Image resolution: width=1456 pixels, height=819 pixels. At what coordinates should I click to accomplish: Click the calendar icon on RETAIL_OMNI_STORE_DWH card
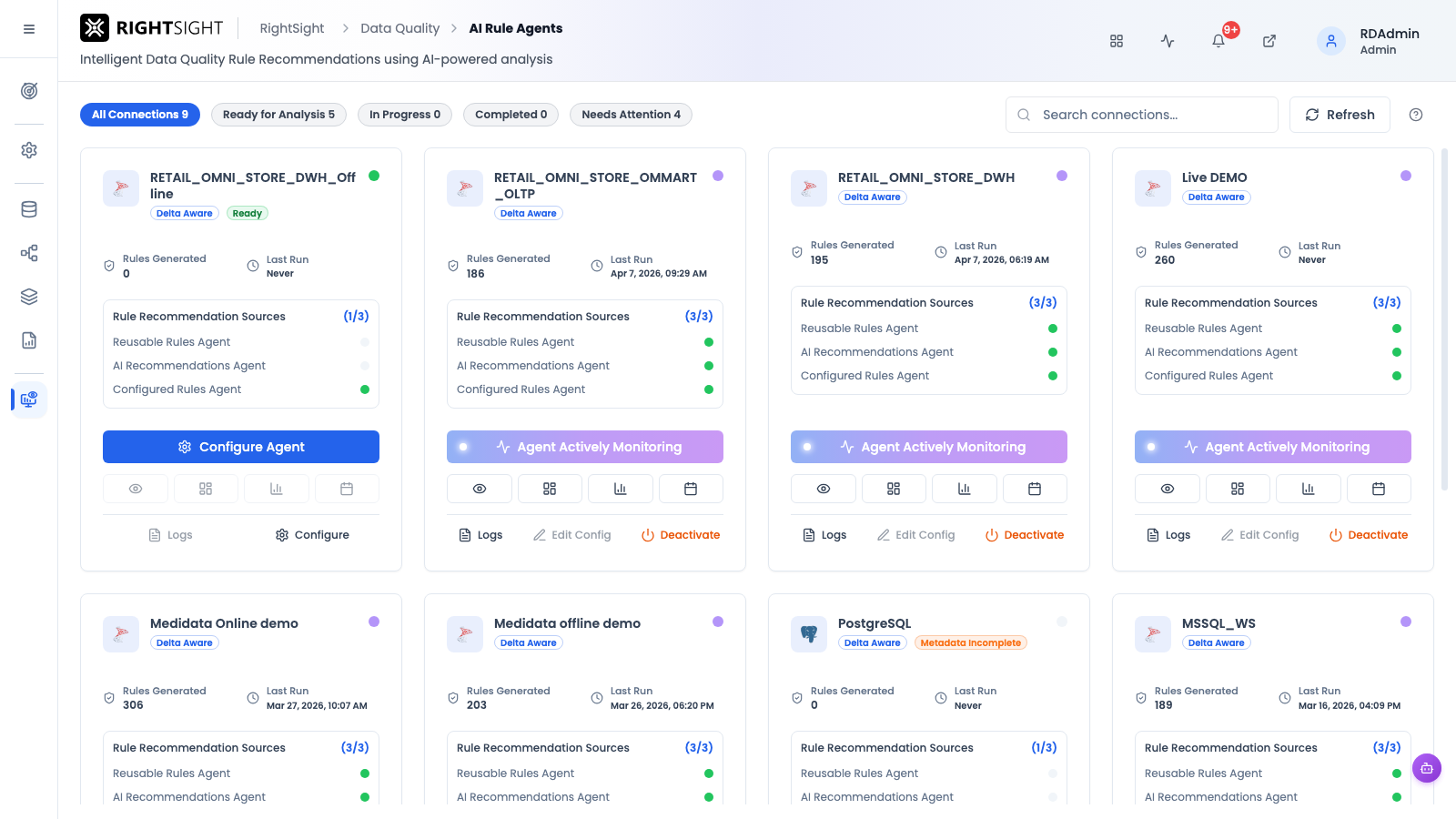1035,489
